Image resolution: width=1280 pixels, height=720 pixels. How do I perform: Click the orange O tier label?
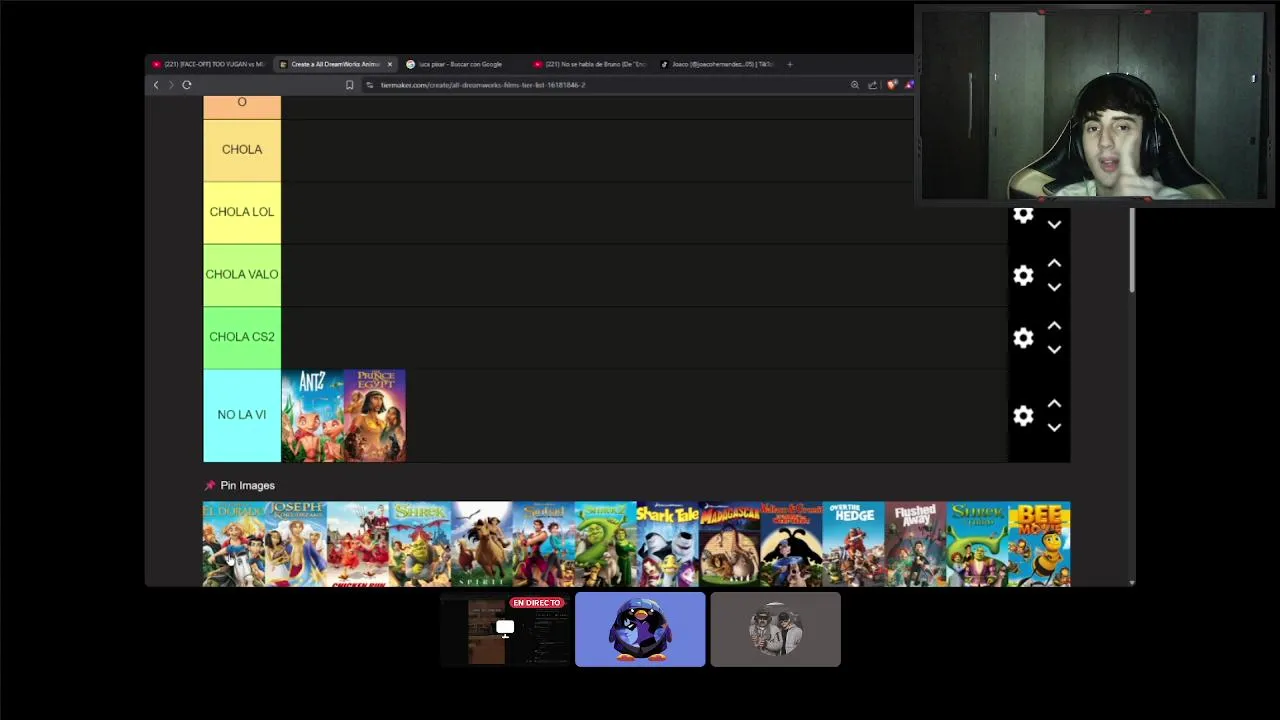pyautogui.click(x=242, y=106)
